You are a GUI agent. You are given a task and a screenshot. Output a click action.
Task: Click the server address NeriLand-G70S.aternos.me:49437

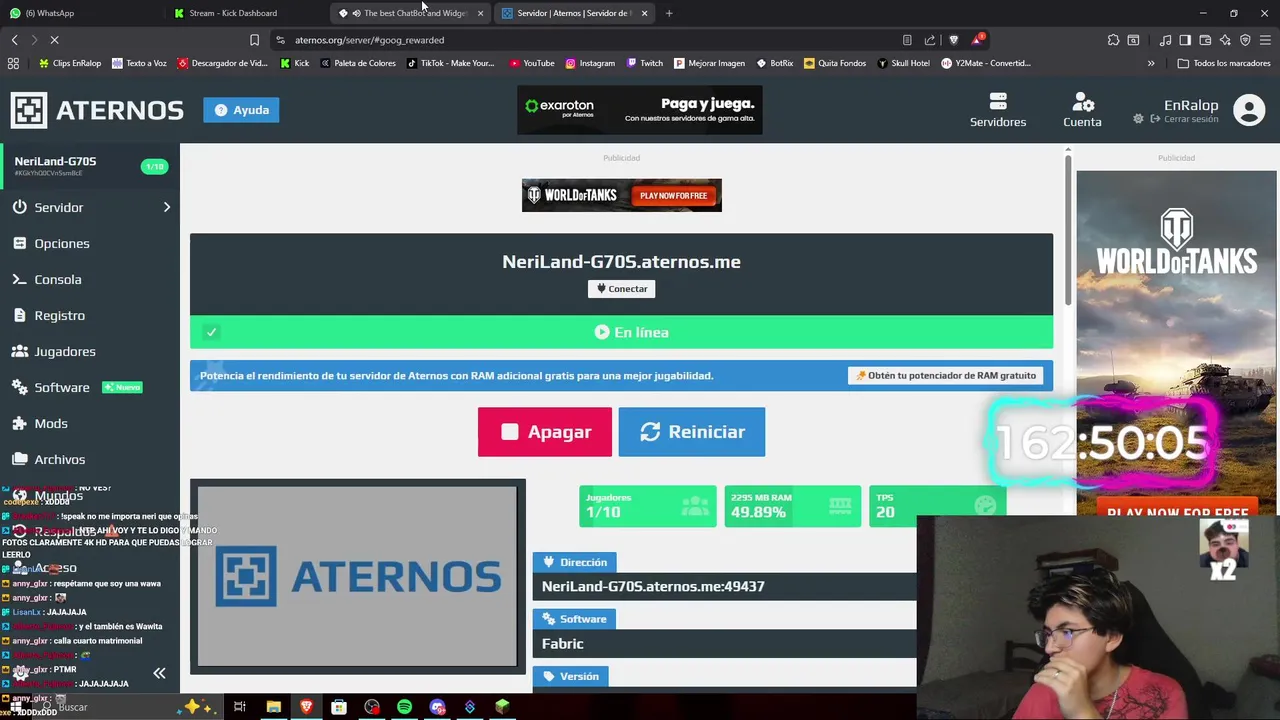click(653, 586)
